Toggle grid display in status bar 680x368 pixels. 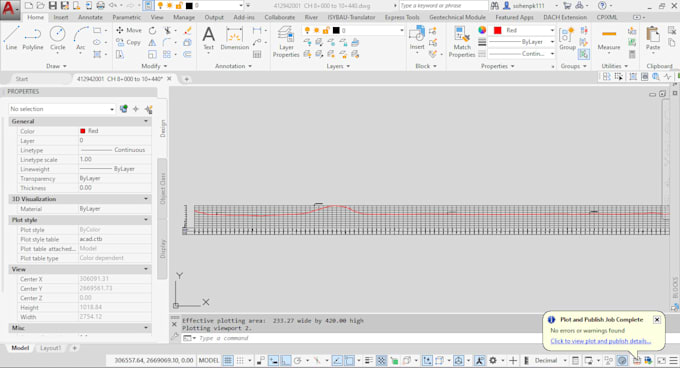[228, 360]
